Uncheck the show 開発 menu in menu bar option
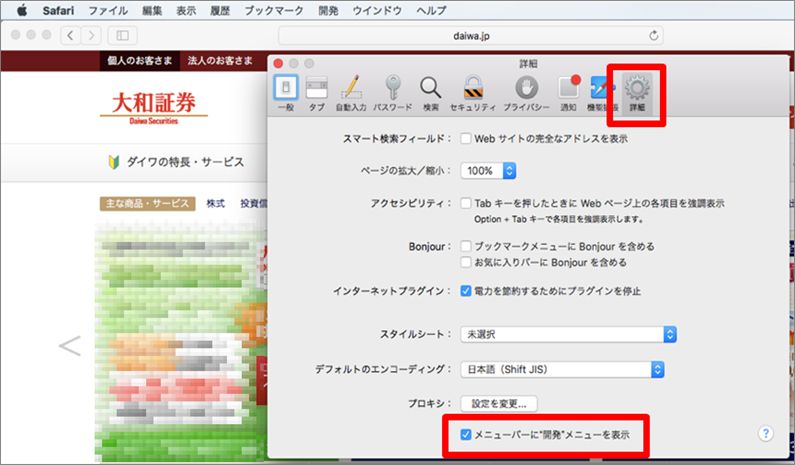Image resolution: width=795 pixels, height=465 pixels. click(467, 435)
